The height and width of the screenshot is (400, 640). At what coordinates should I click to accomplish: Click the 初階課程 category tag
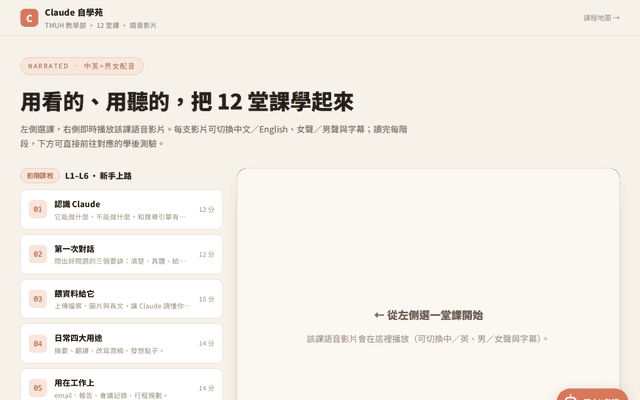coord(40,176)
